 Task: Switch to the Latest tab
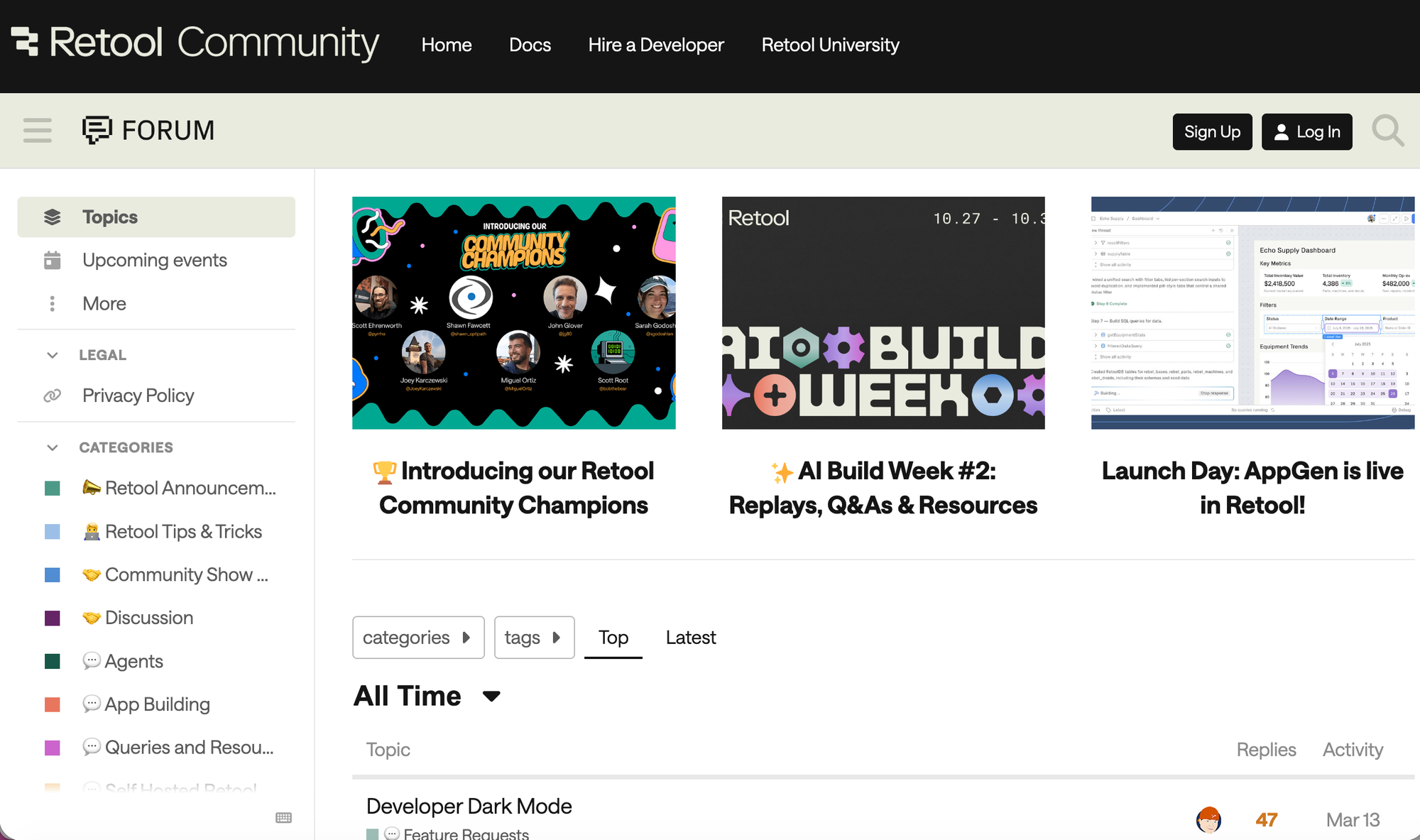690,637
